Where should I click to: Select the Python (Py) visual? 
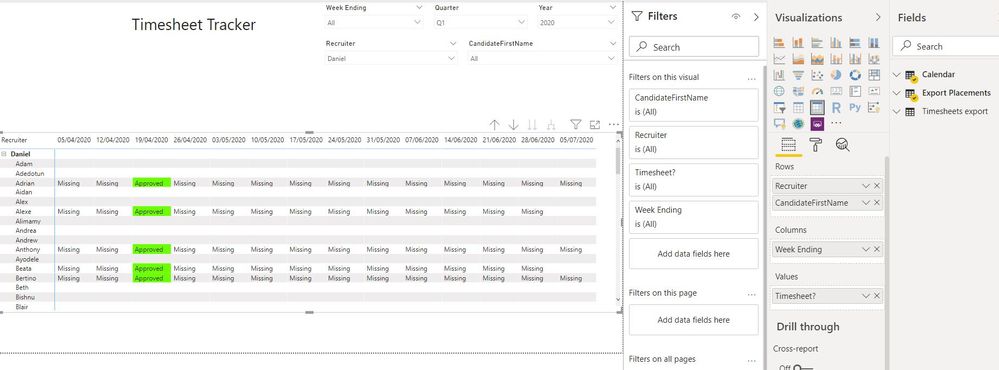[855, 107]
